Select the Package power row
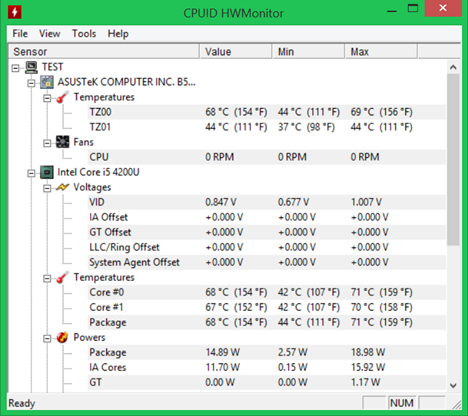The height and width of the screenshot is (416, 468). pos(267,352)
